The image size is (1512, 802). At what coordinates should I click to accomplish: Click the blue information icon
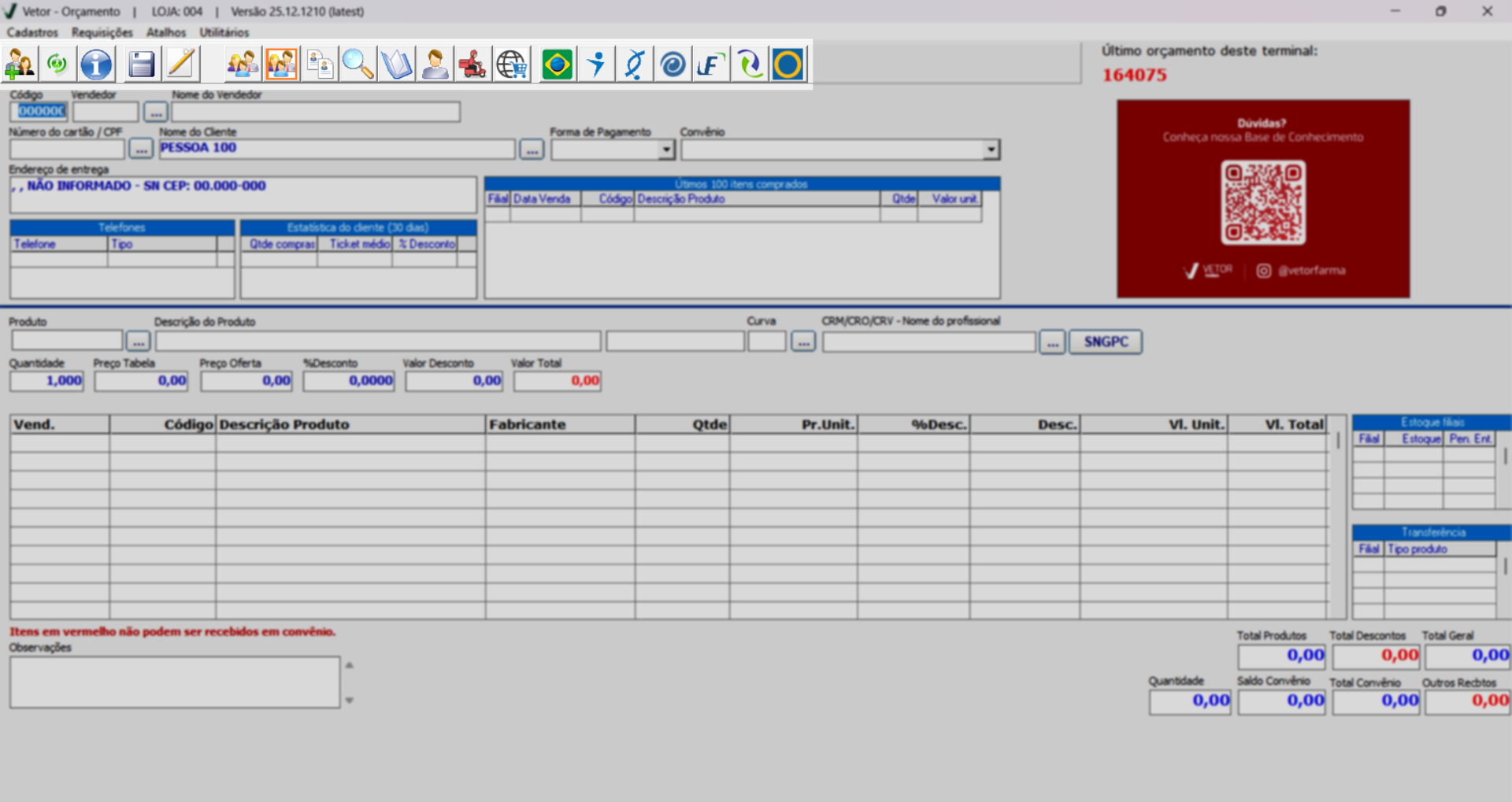[96, 65]
